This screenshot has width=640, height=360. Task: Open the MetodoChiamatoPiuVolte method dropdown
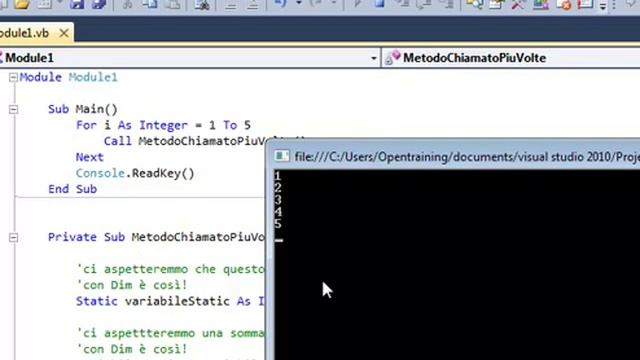(x=511, y=58)
